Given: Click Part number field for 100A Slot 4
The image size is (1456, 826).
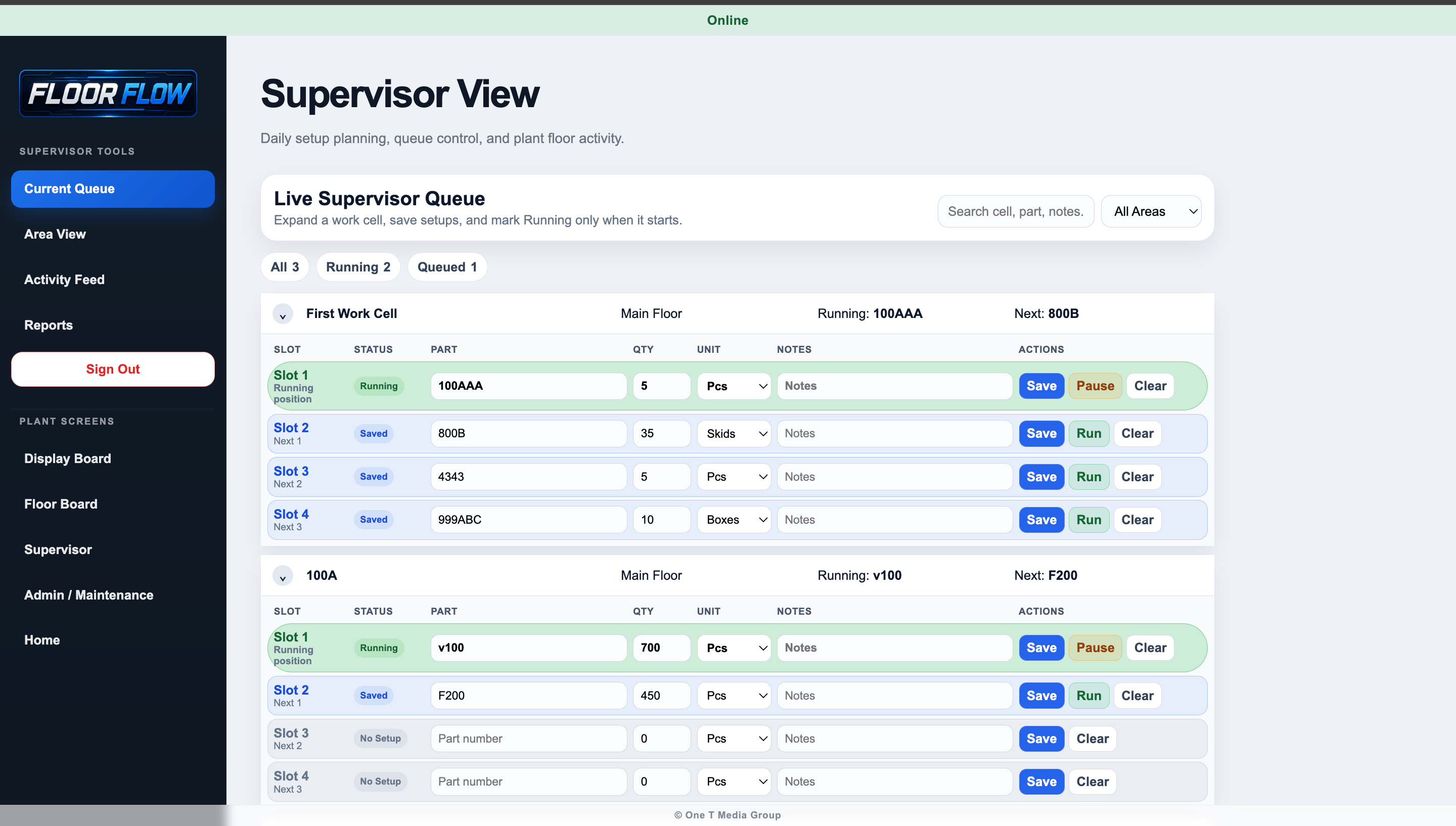Looking at the screenshot, I should pyautogui.click(x=529, y=782).
